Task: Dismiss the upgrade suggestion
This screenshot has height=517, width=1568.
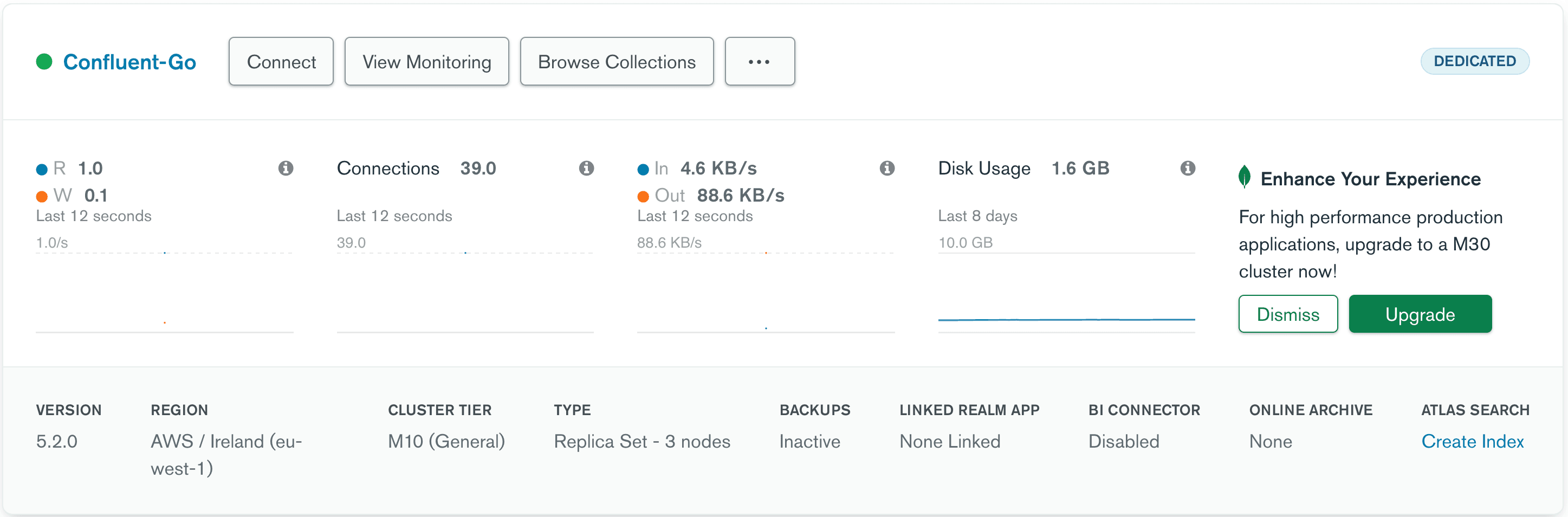Action: (x=1287, y=314)
